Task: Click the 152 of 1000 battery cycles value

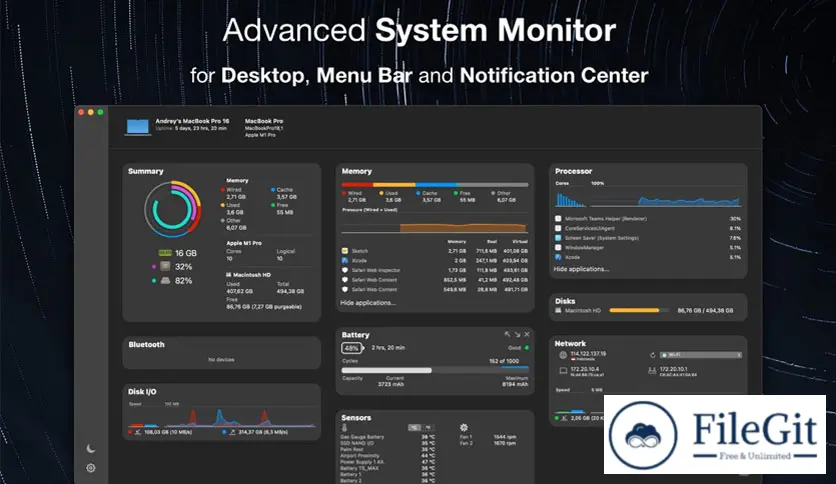Action: pyautogui.click(x=504, y=361)
